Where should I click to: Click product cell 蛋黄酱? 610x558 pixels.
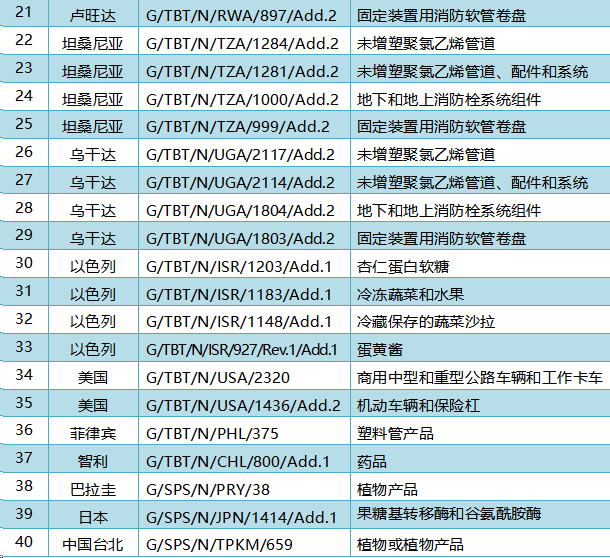[480, 347]
